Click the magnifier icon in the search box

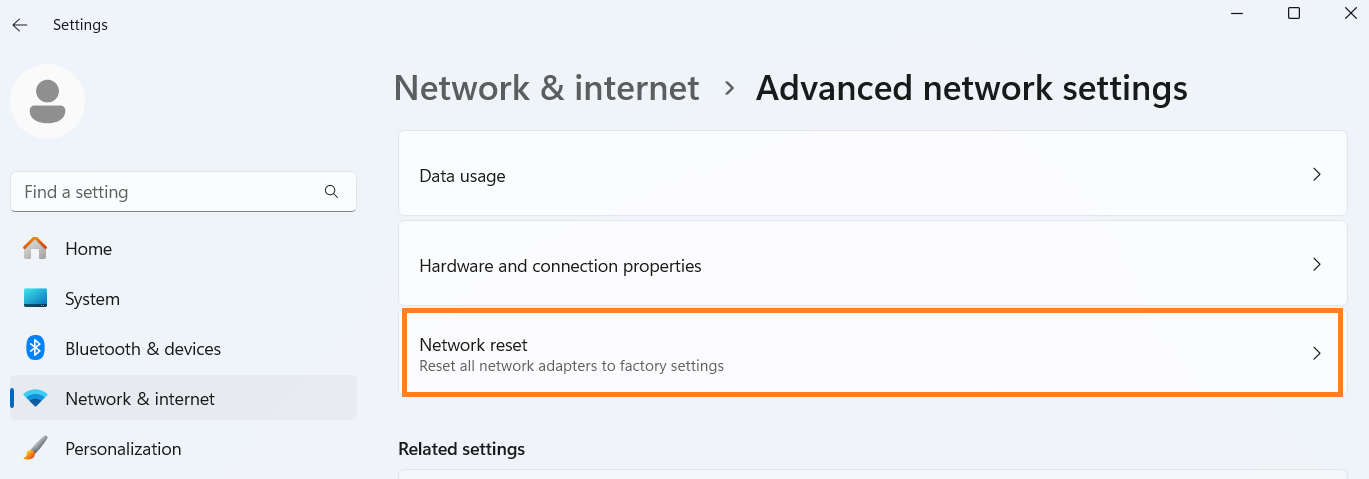tap(332, 192)
